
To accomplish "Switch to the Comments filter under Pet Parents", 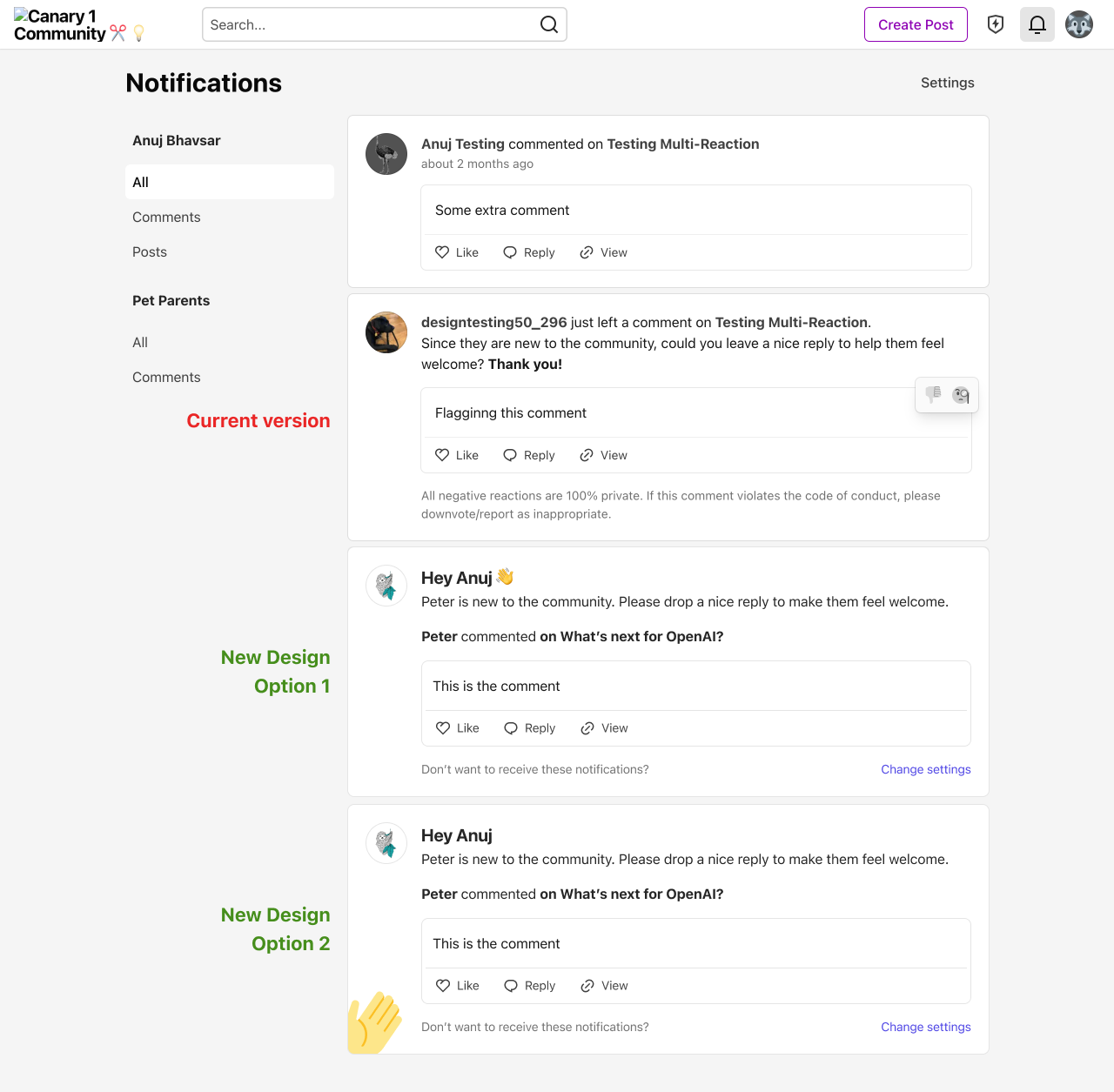I will point(166,377).
